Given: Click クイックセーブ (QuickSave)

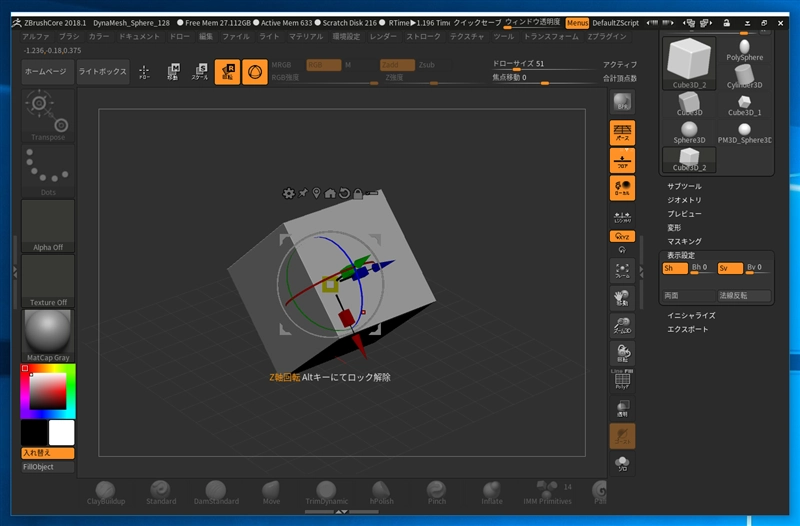Looking at the screenshot, I should (x=478, y=23).
